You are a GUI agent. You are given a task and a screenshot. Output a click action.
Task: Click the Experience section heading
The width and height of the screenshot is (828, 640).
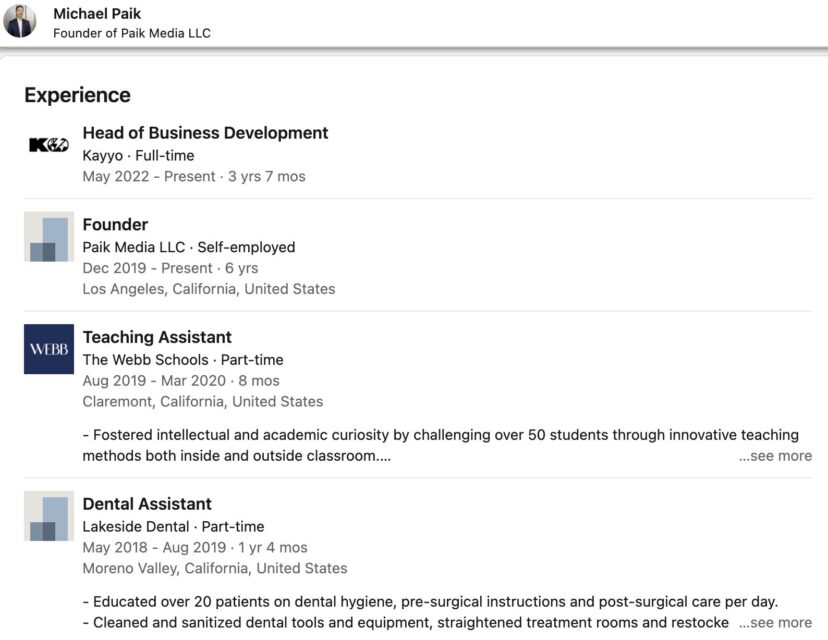77,95
